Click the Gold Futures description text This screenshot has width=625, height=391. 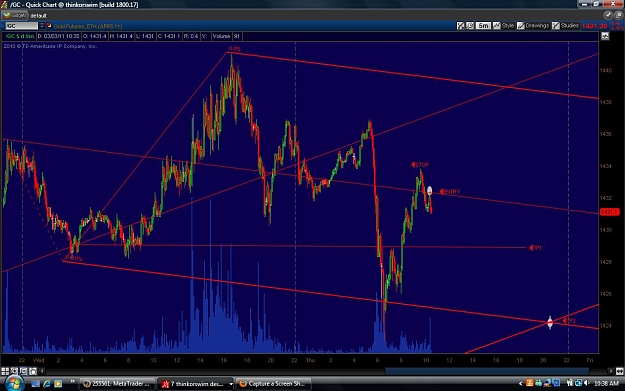pyautogui.click(x=88, y=26)
